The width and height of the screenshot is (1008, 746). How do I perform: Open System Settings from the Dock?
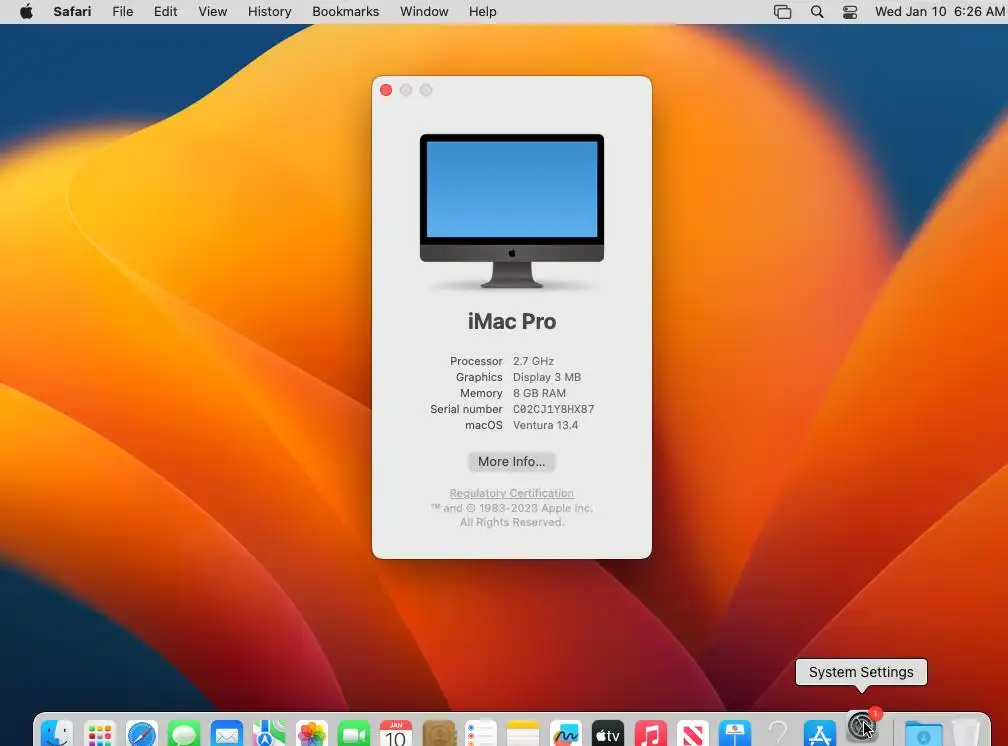coord(863,727)
